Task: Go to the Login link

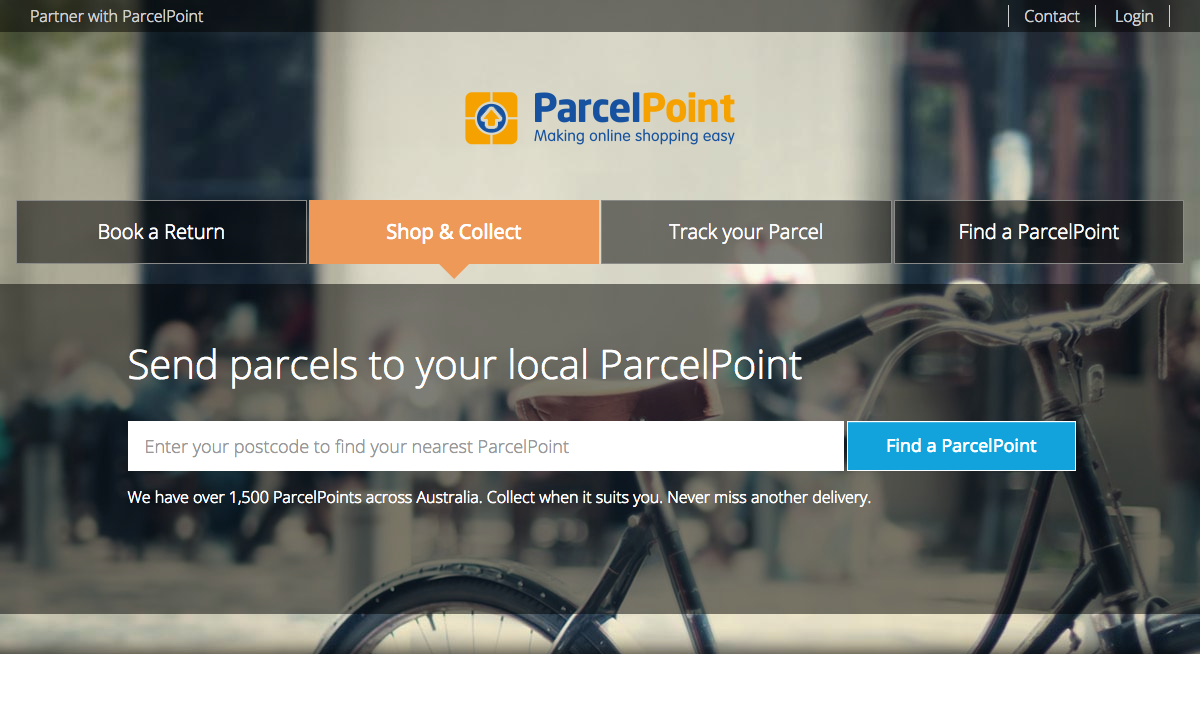Action: (1134, 16)
